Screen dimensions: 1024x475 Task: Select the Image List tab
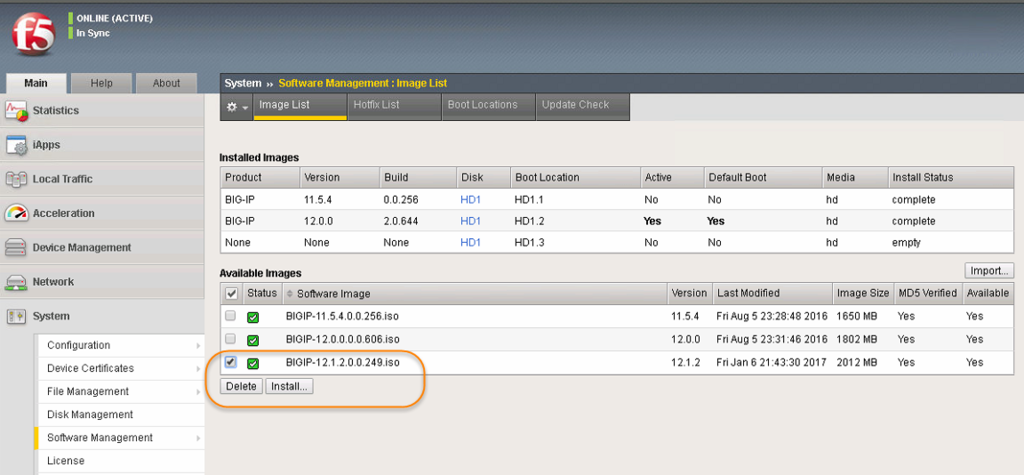300,106
